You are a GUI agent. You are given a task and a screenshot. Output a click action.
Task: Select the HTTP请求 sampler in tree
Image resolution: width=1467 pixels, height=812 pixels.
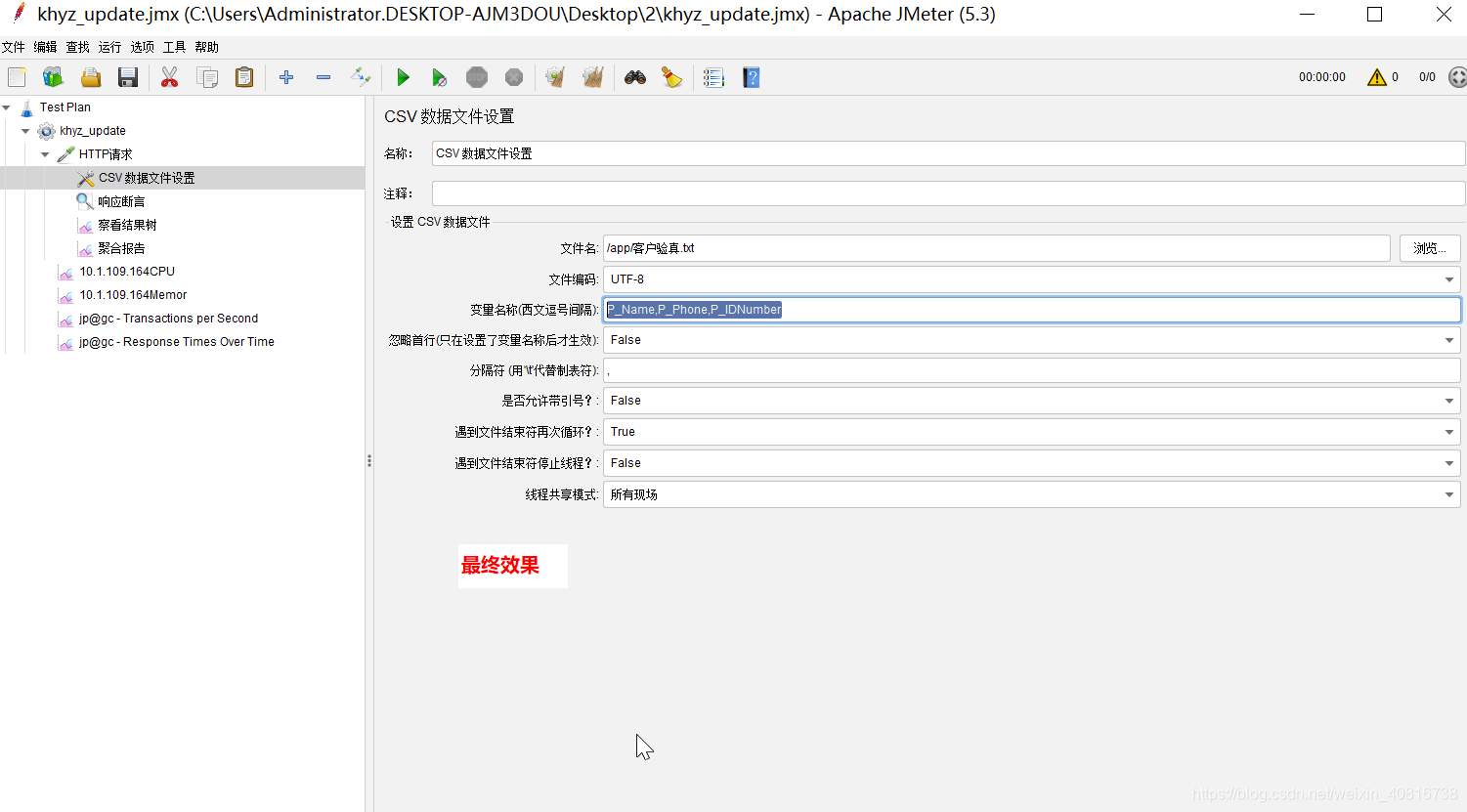pos(105,154)
